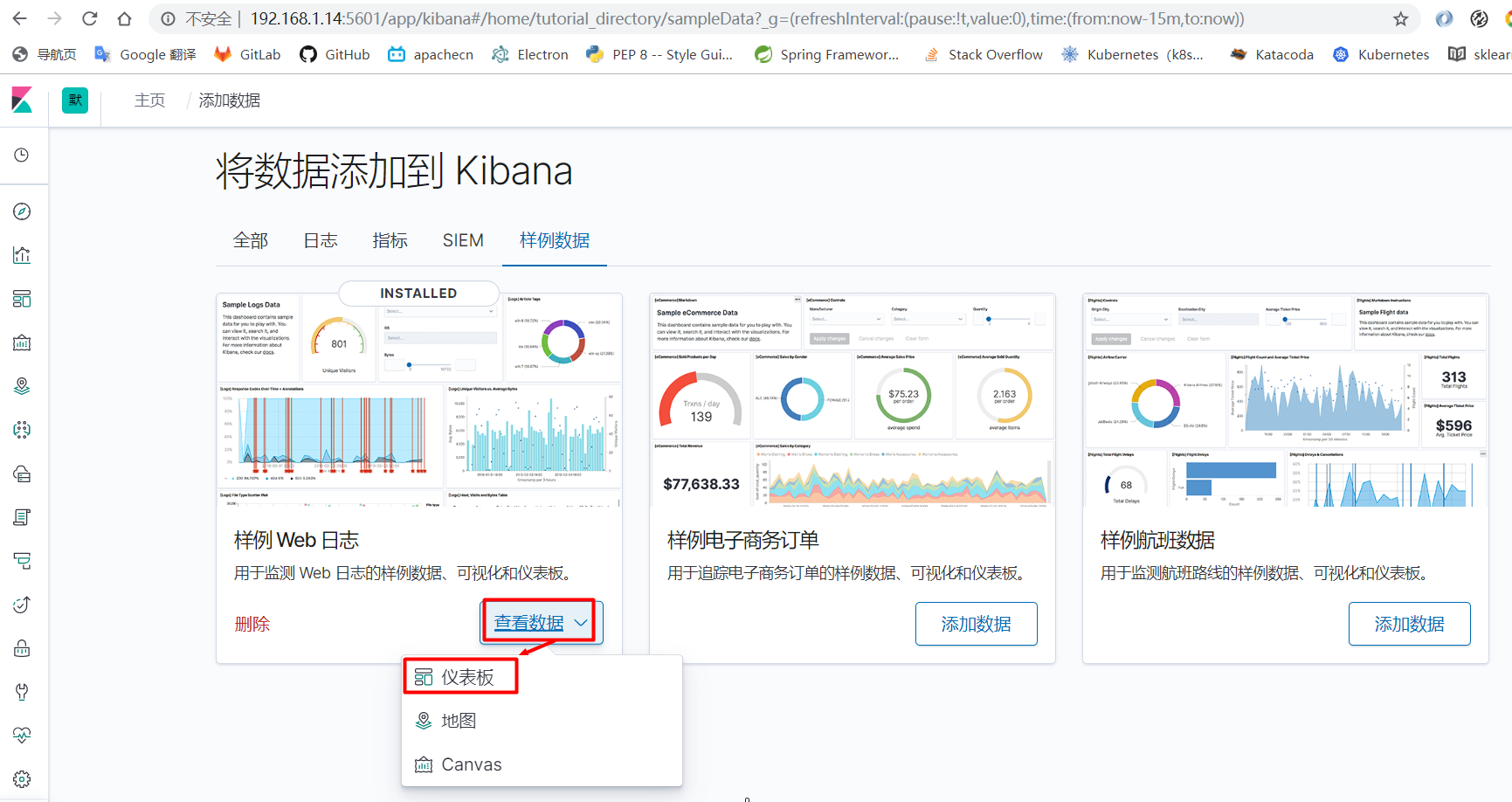This screenshot has height=802, width=1512.
Task: Open Stack Monitoring heartbeat icon
Action: 22,735
